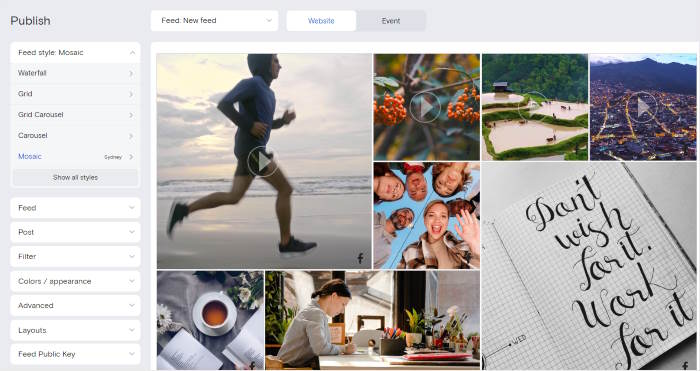Click Facebook icon on running man post
Screen dimensions: 700x371
coord(360,258)
